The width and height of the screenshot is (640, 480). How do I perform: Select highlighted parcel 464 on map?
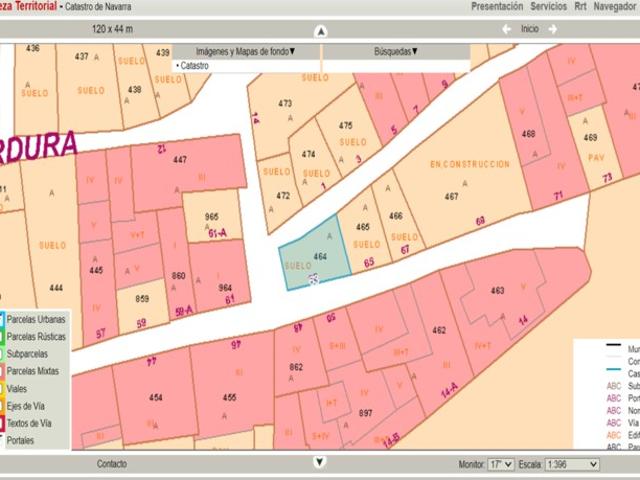tap(318, 252)
